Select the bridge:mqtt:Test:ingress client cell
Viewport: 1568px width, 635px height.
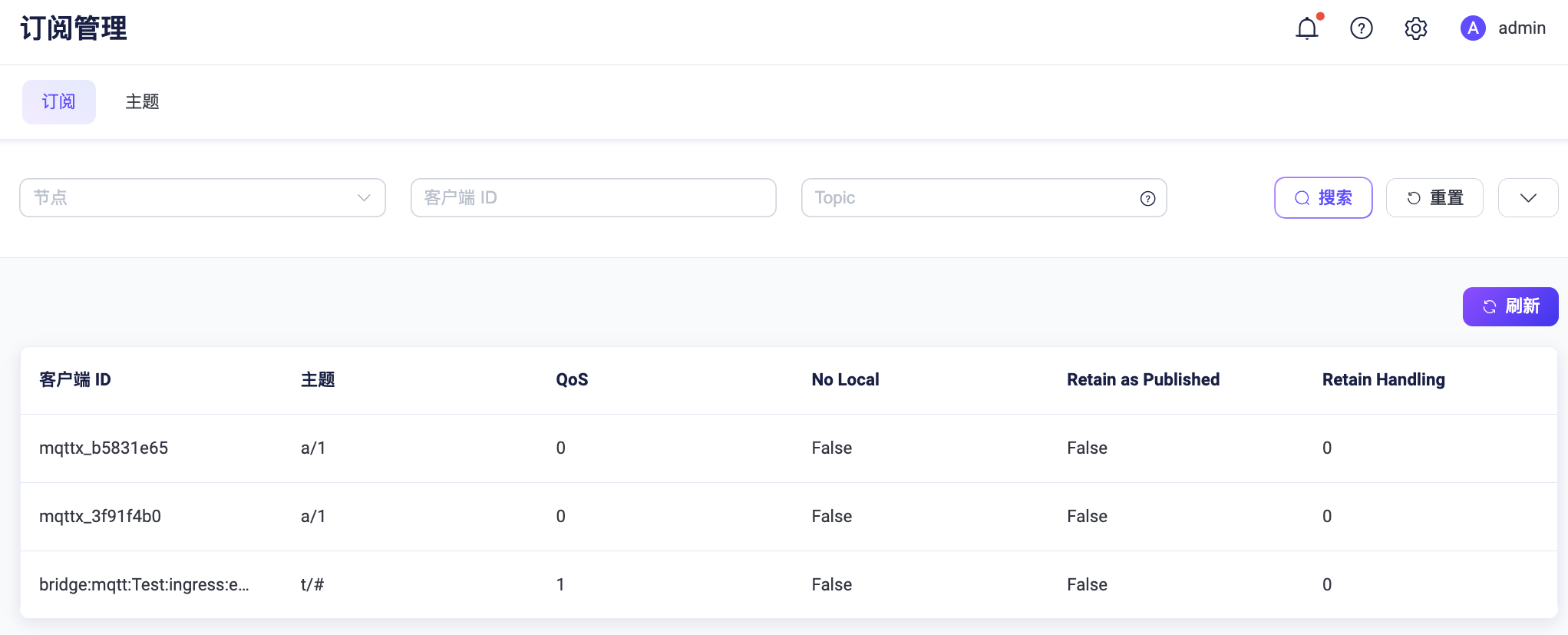144,585
